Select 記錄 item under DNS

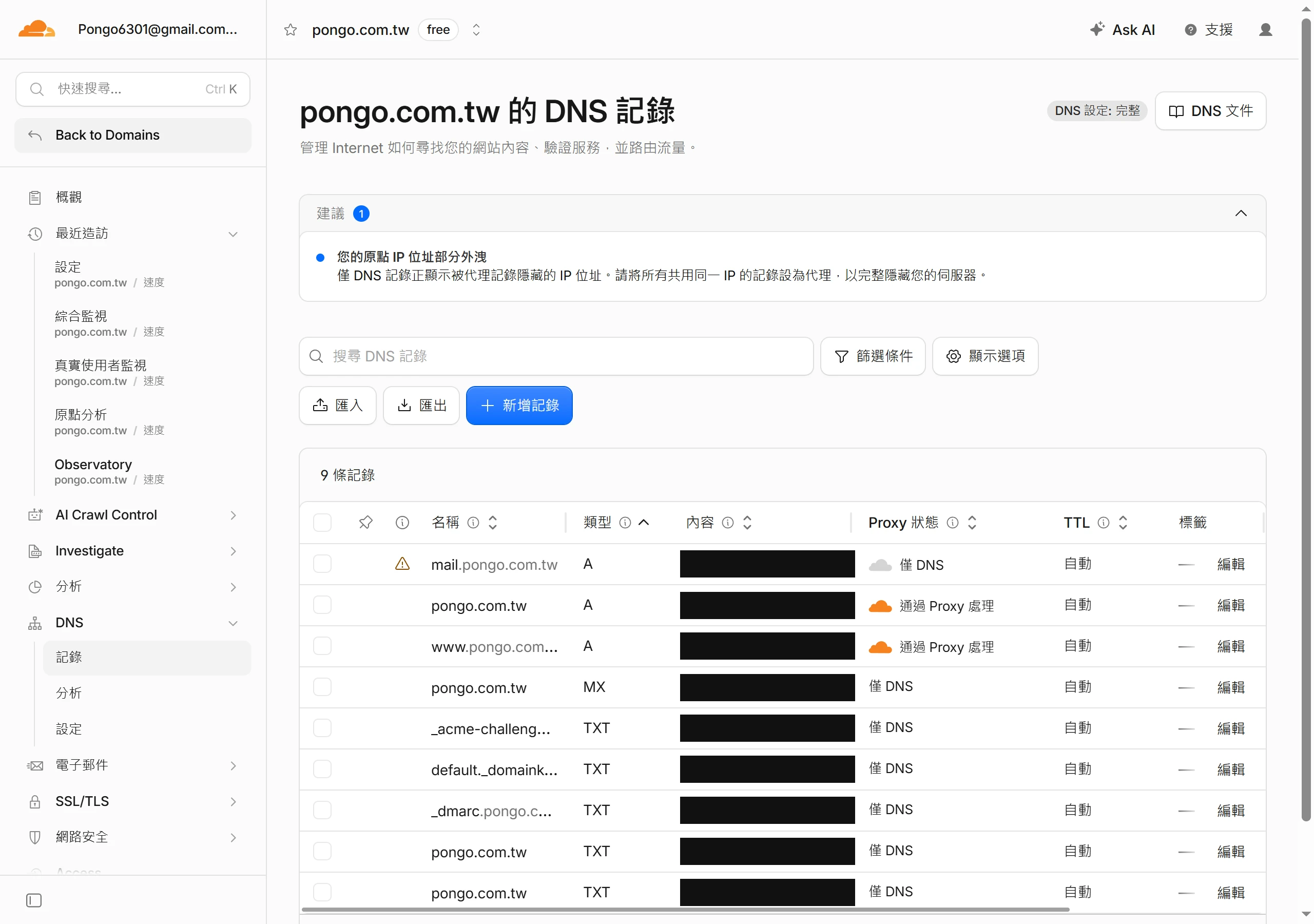pyautogui.click(x=146, y=657)
